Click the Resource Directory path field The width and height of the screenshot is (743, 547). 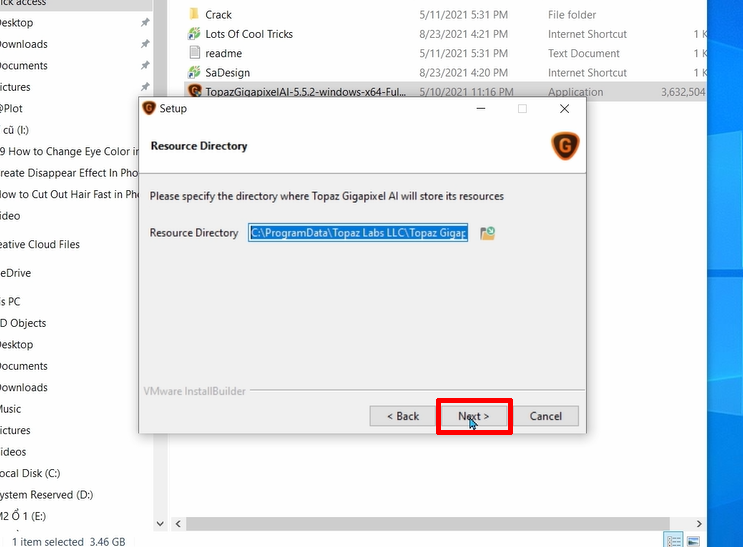click(358, 233)
